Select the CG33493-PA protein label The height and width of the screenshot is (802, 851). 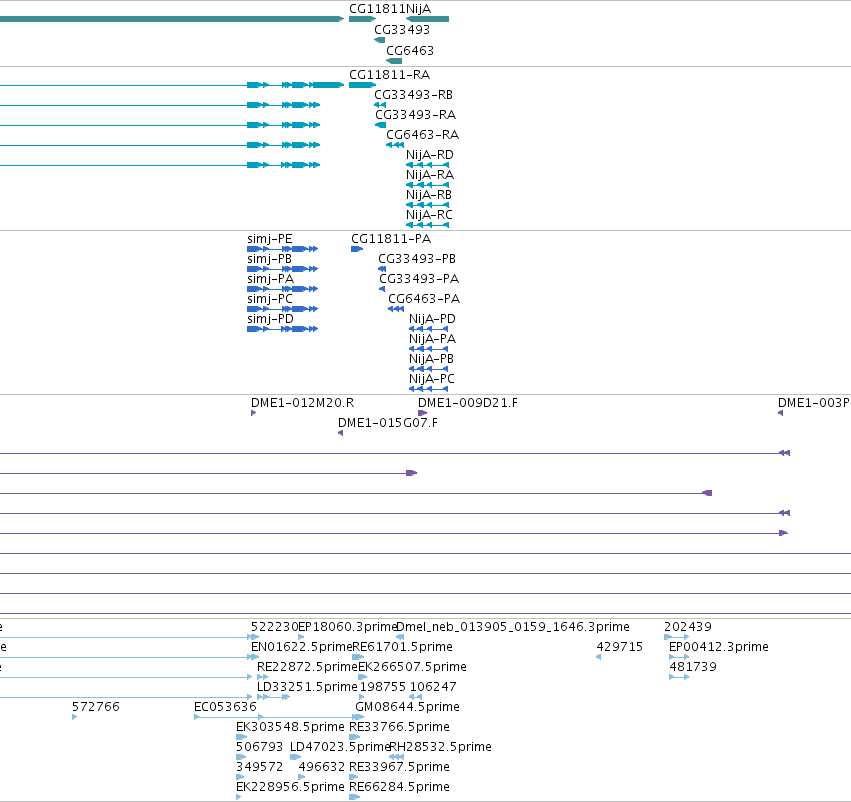pos(419,279)
